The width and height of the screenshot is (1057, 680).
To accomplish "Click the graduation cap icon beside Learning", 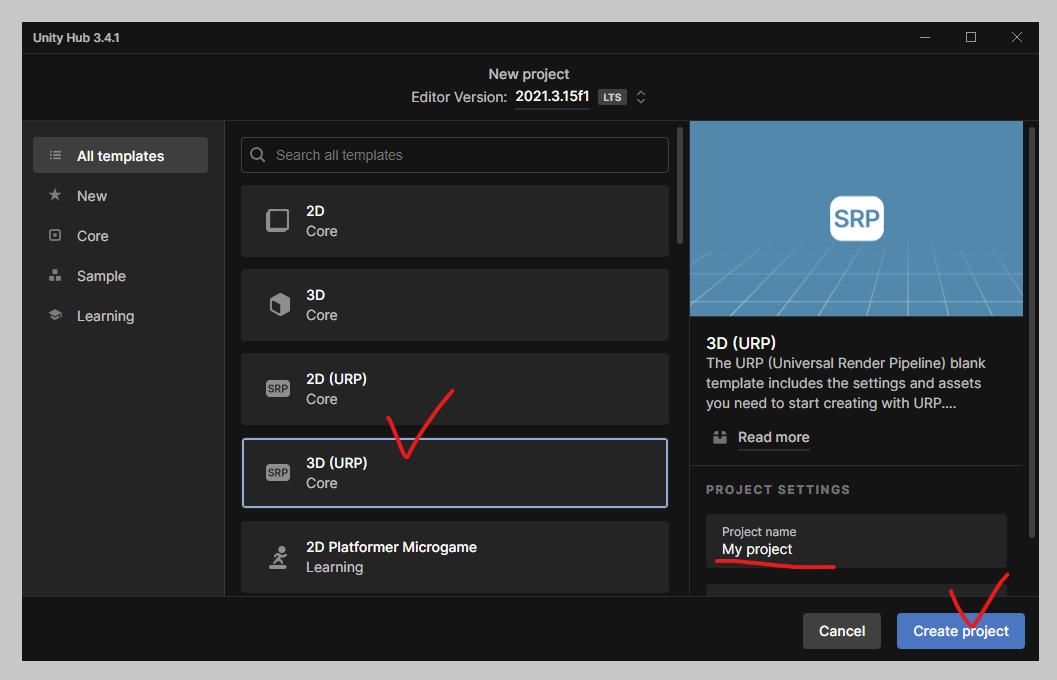I will coord(55,315).
